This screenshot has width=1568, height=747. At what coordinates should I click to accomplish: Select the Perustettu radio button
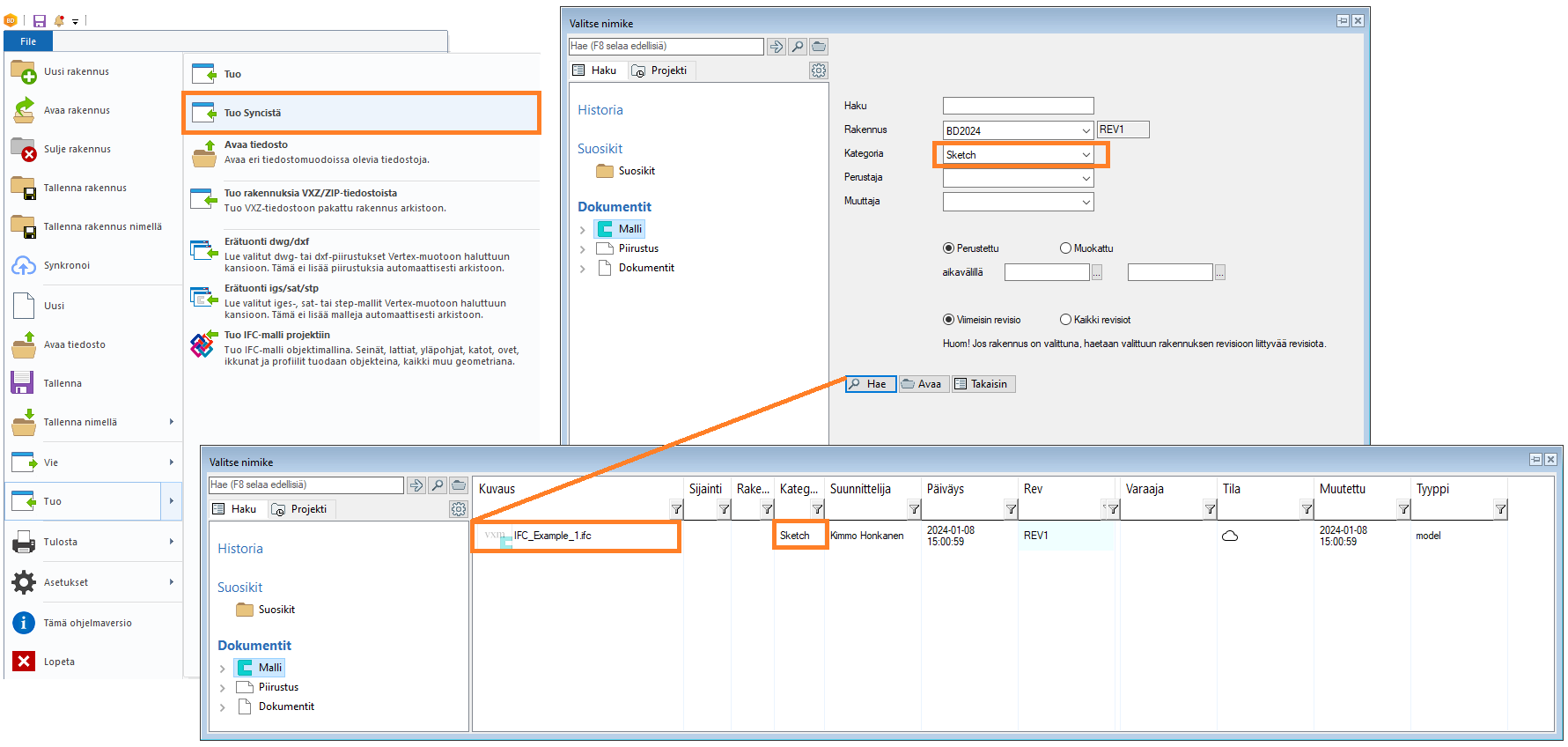click(x=948, y=248)
